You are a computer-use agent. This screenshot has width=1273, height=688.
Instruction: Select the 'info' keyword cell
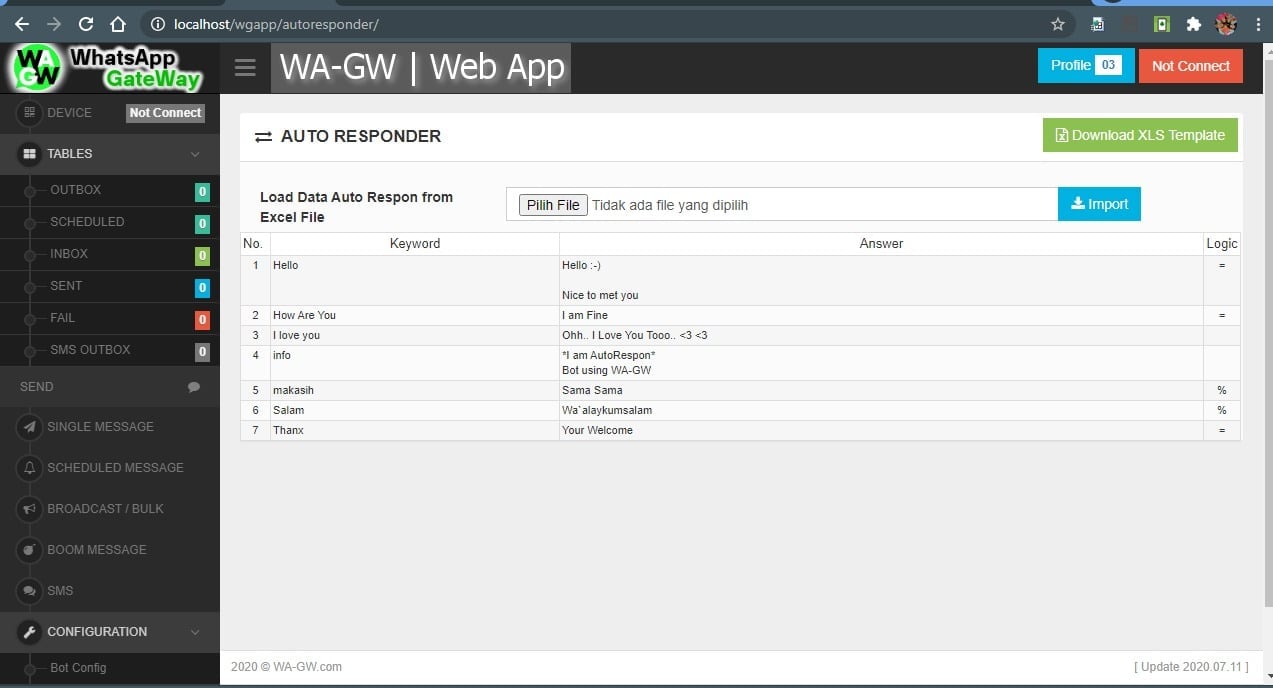(415, 363)
